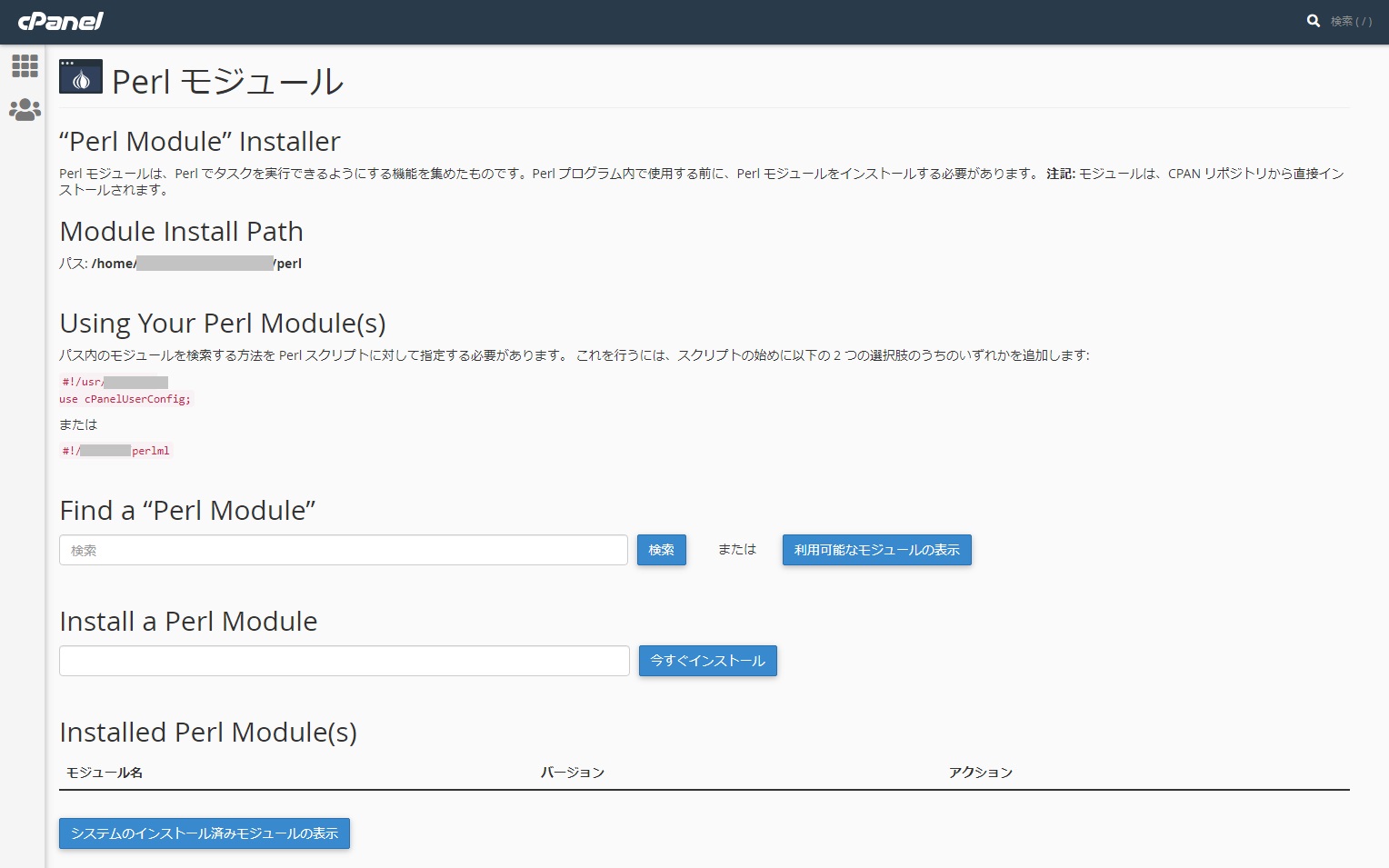This screenshot has height=868, width=1389.
Task: Focus the top header search field
Action: 1351,21
